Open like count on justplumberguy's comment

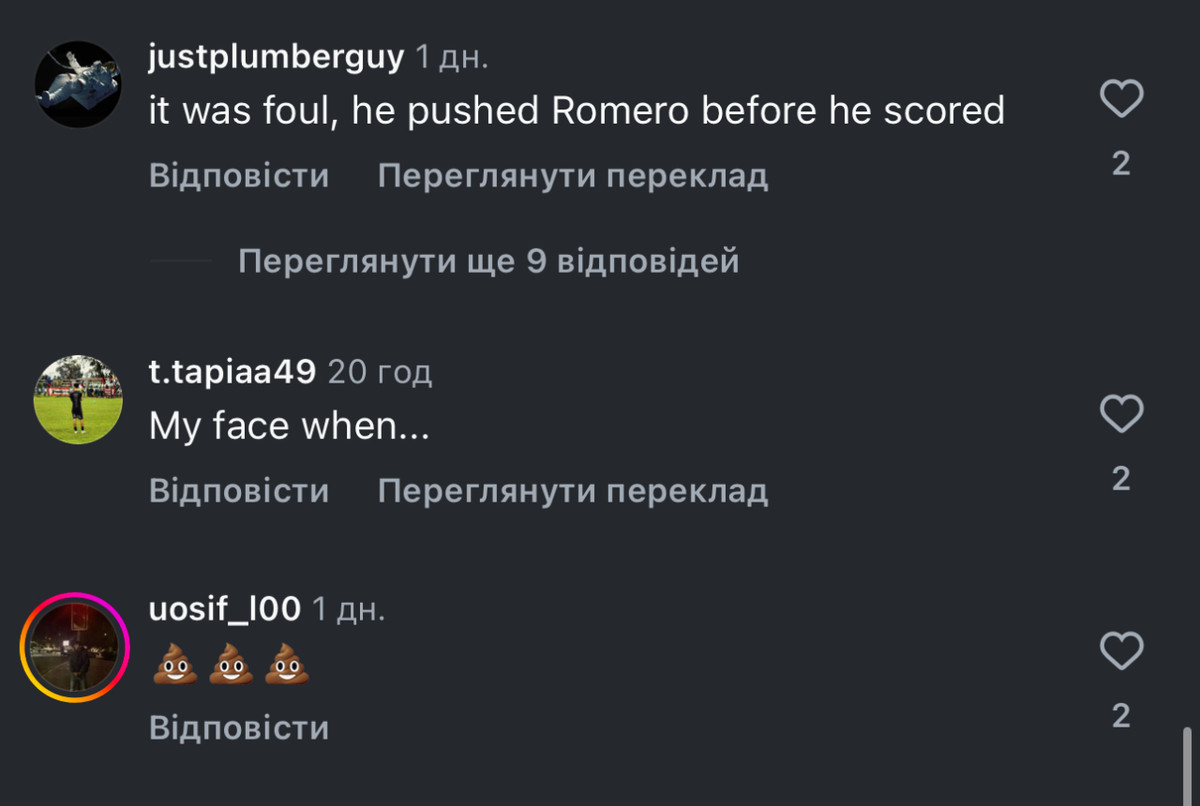pos(1121,164)
